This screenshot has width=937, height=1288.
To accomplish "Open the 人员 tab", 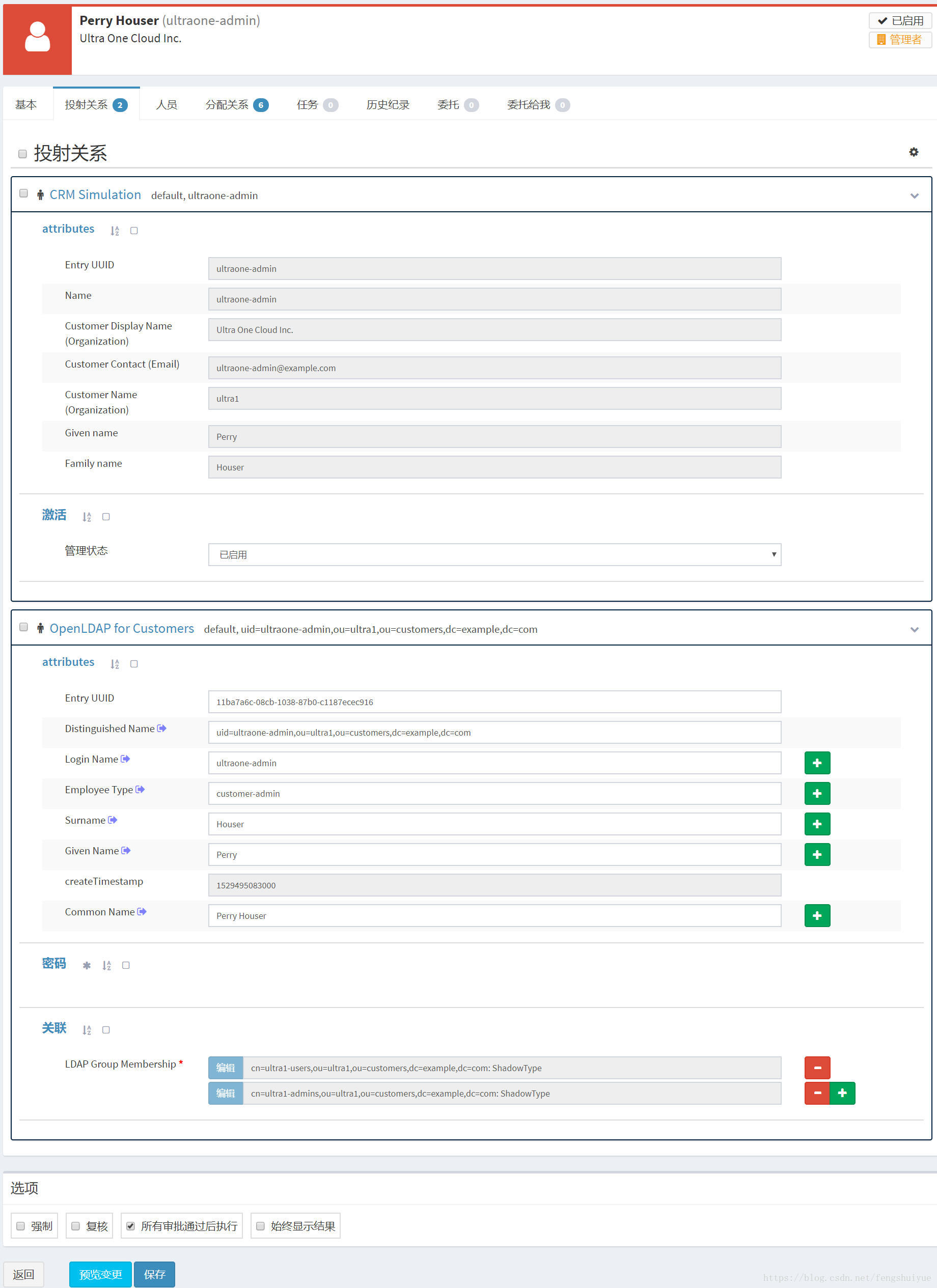I will 167,104.
